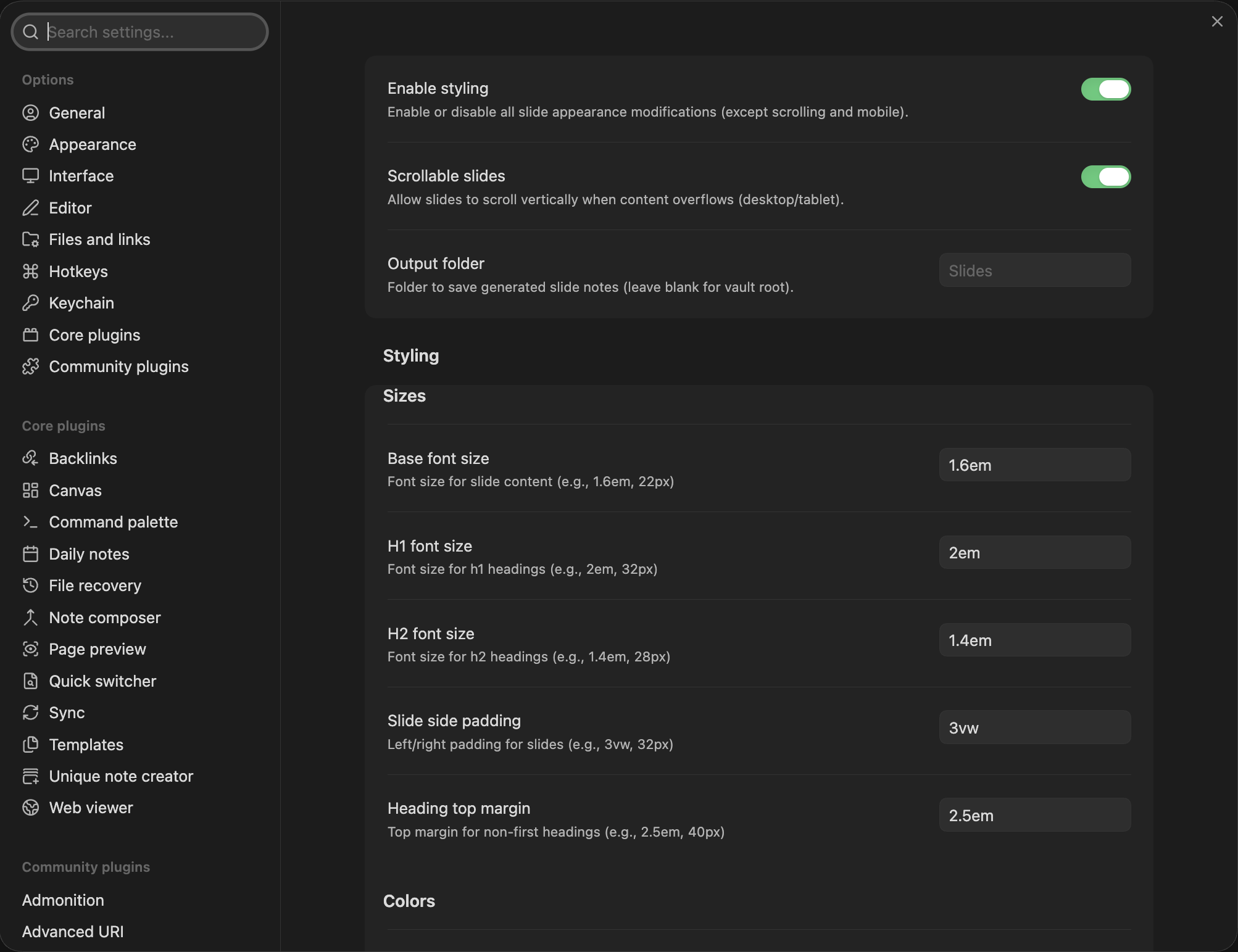Click the H1 font size input
1238x952 pixels.
tap(1035, 552)
